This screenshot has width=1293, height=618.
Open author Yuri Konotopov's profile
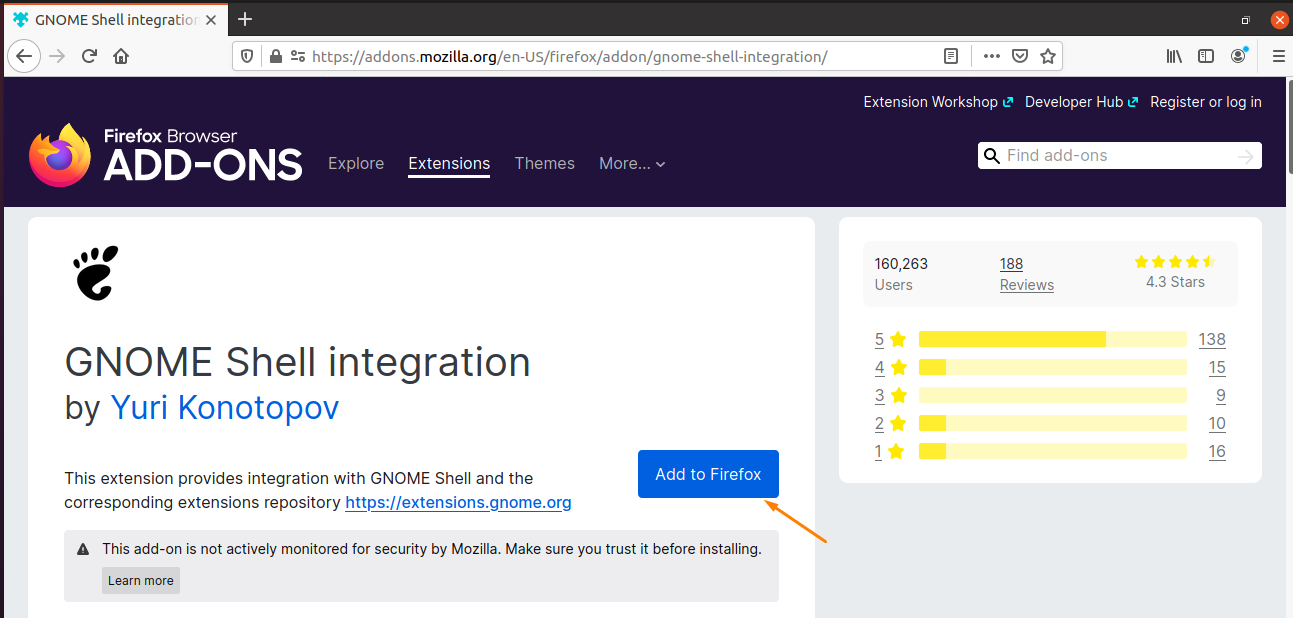224,407
